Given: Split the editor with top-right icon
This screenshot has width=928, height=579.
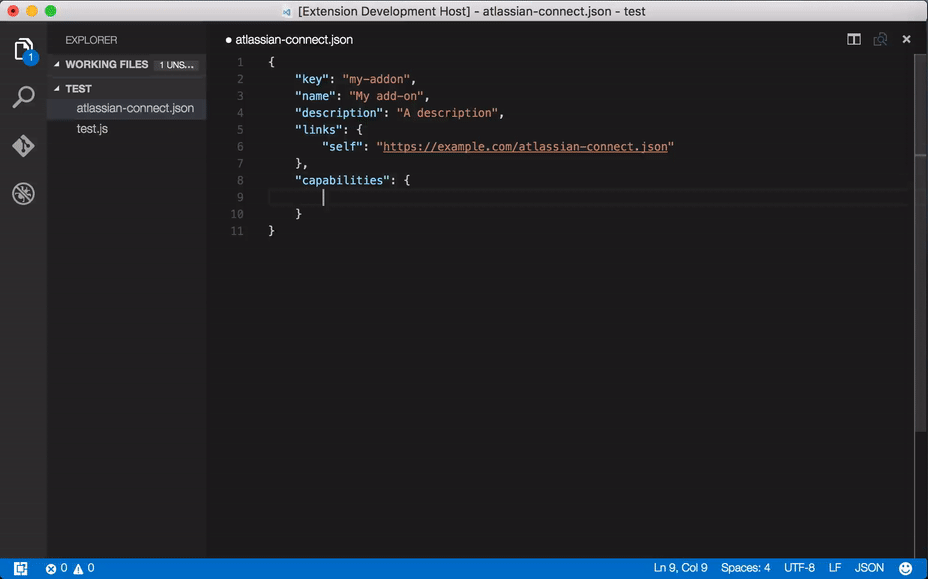Looking at the screenshot, I should click(x=854, y=40).
